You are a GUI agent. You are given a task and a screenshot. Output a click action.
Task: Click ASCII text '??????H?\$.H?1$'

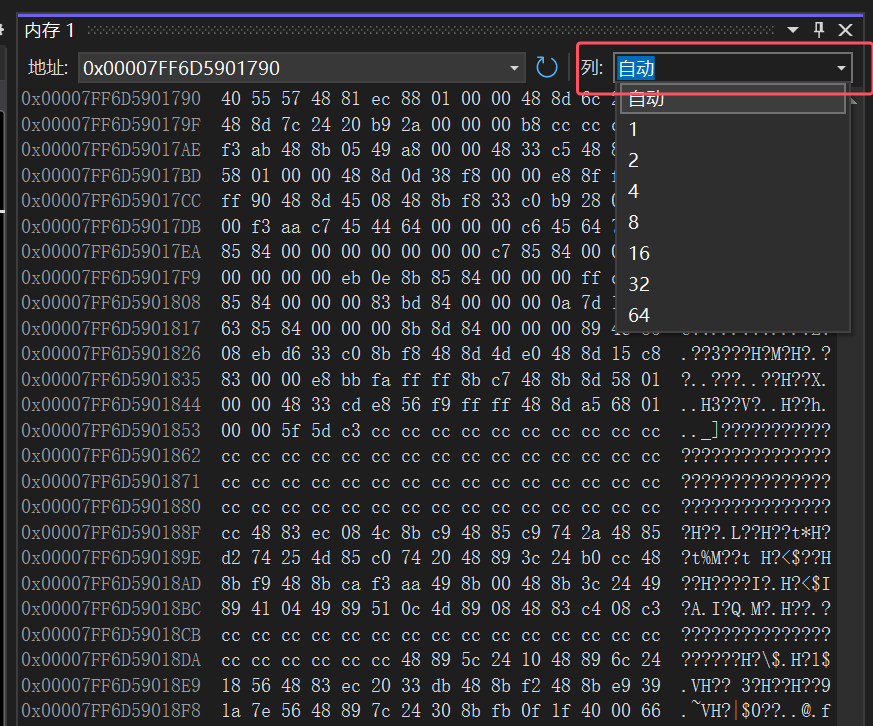point(756,660)
